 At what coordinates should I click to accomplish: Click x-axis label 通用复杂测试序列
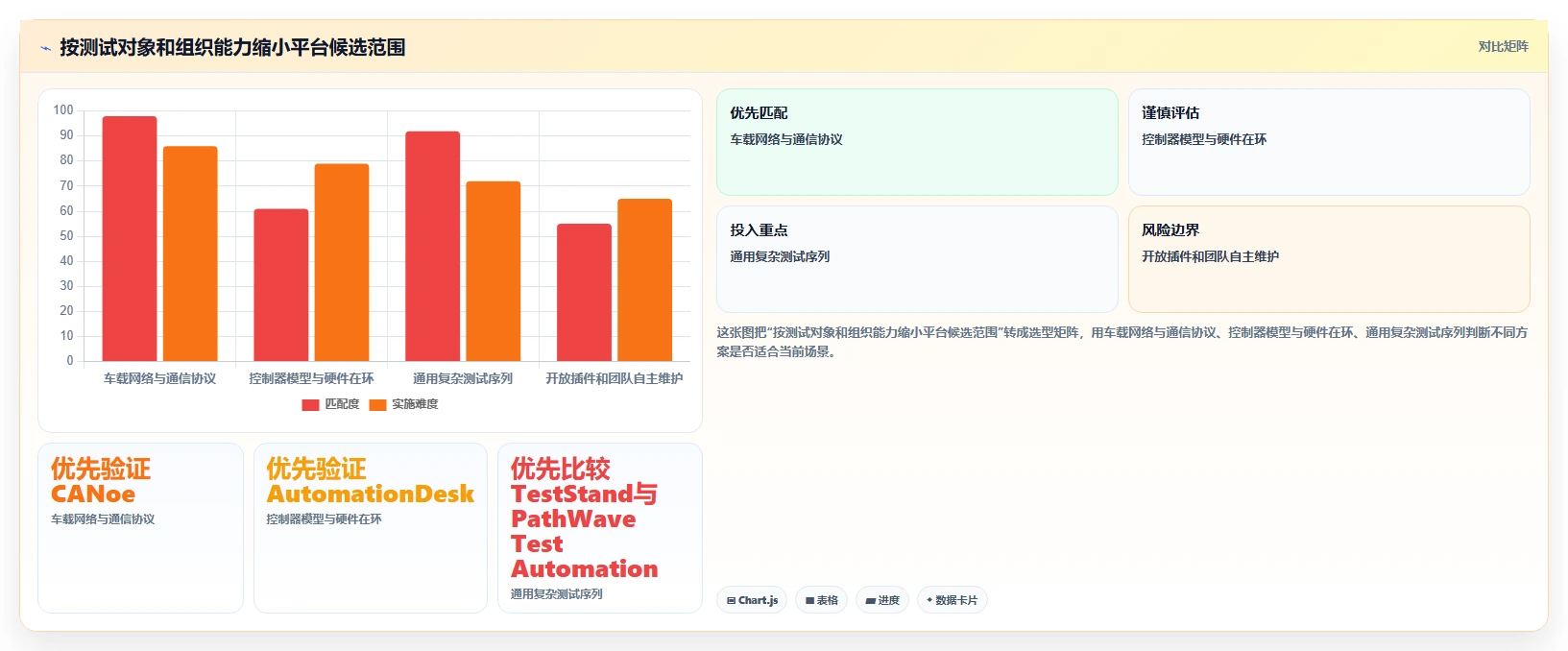(x=463, y=378)
